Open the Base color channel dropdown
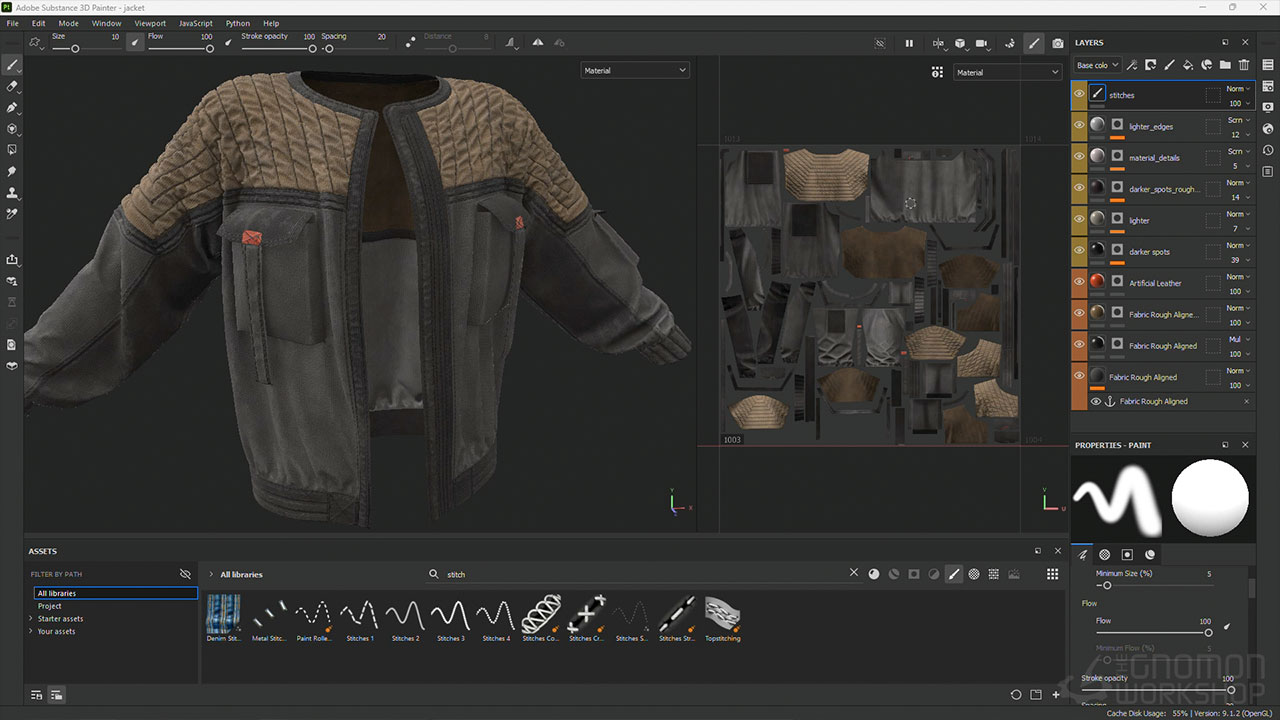 (1097, 66)
